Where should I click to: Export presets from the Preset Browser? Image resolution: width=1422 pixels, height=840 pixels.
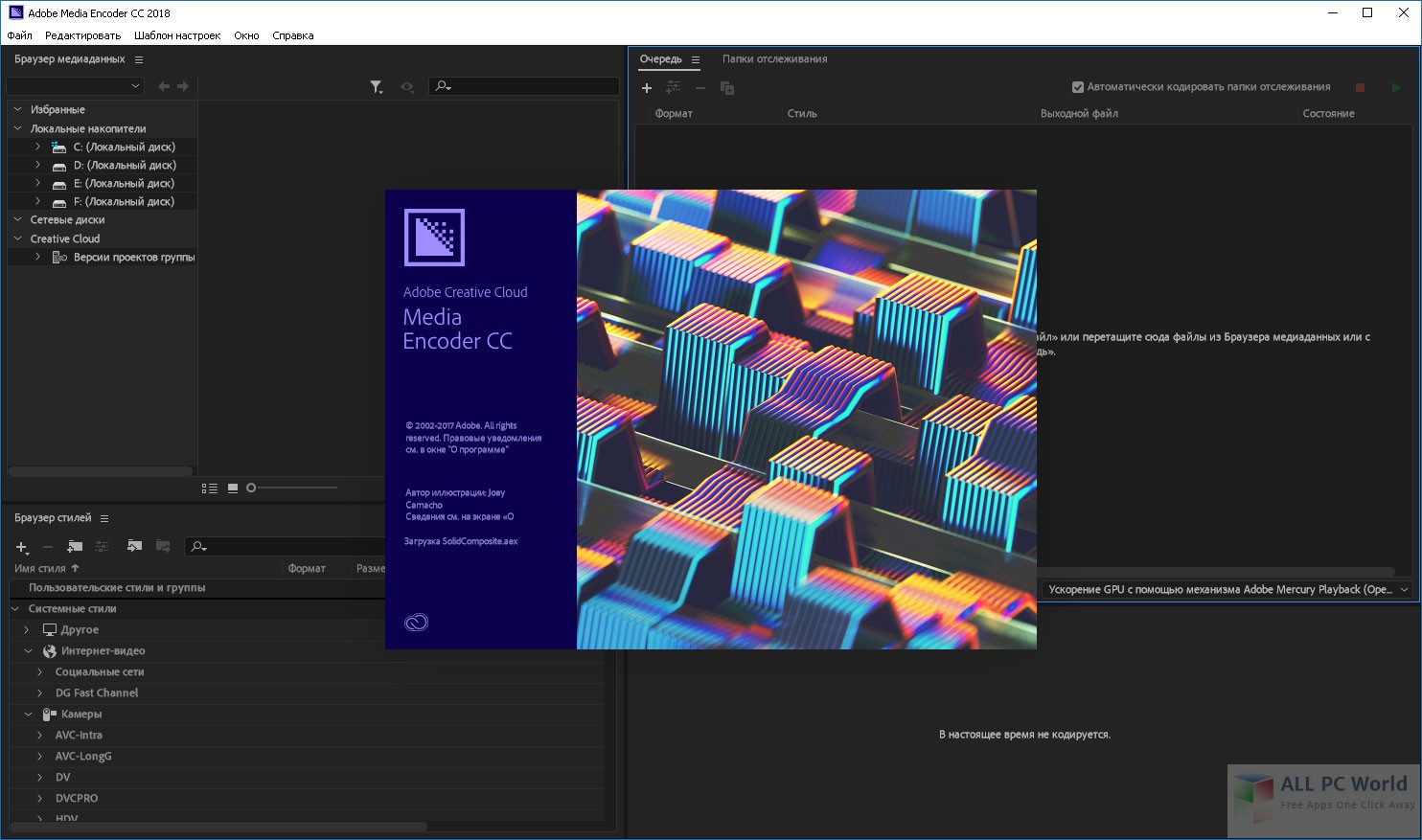click(163, 547)
